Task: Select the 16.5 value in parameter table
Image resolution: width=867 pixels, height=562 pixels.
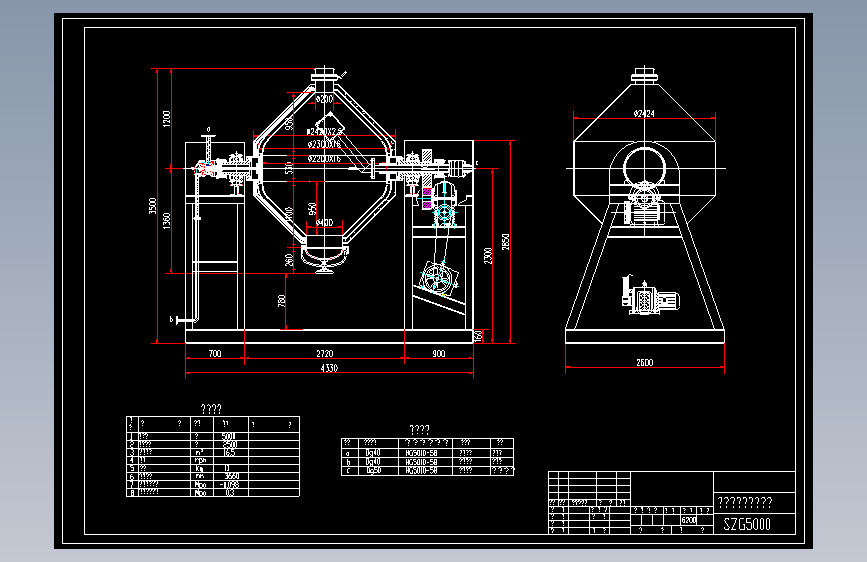Action: (x=229, y=452)
